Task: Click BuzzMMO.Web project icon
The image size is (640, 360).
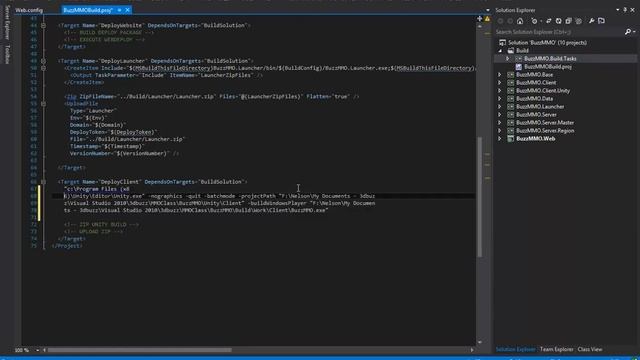Action: pyautogui.click(x=511, y=139)
